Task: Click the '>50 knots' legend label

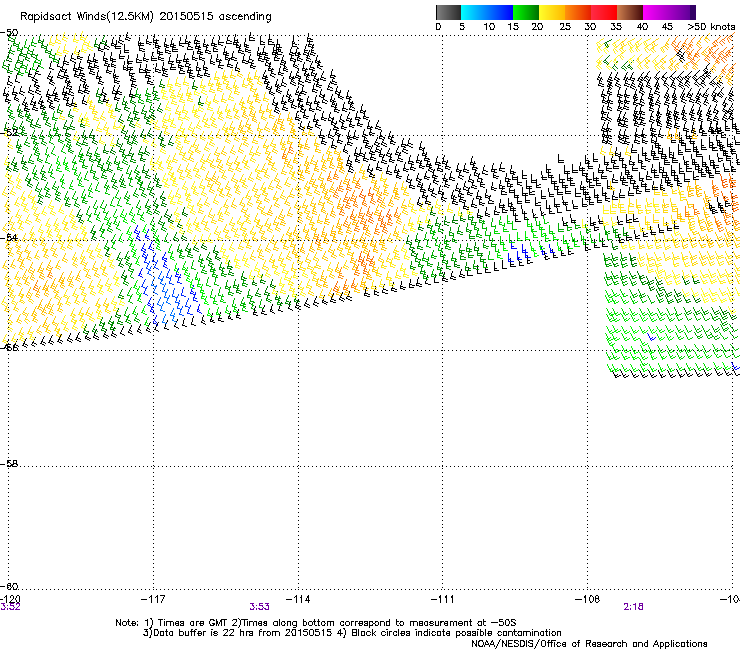Action: coord(711,27)
